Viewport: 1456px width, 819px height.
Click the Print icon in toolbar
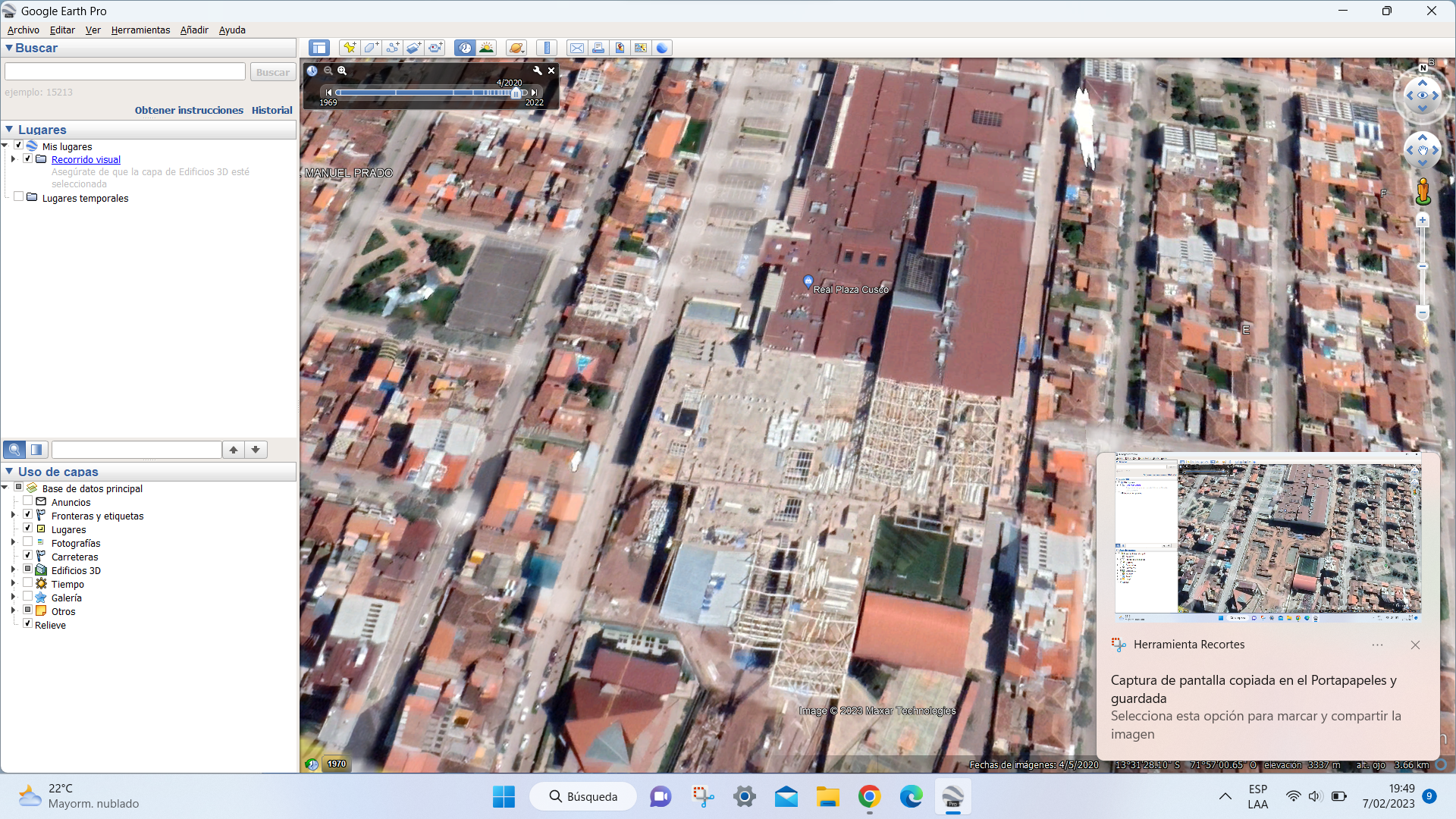tap(598, 48)
